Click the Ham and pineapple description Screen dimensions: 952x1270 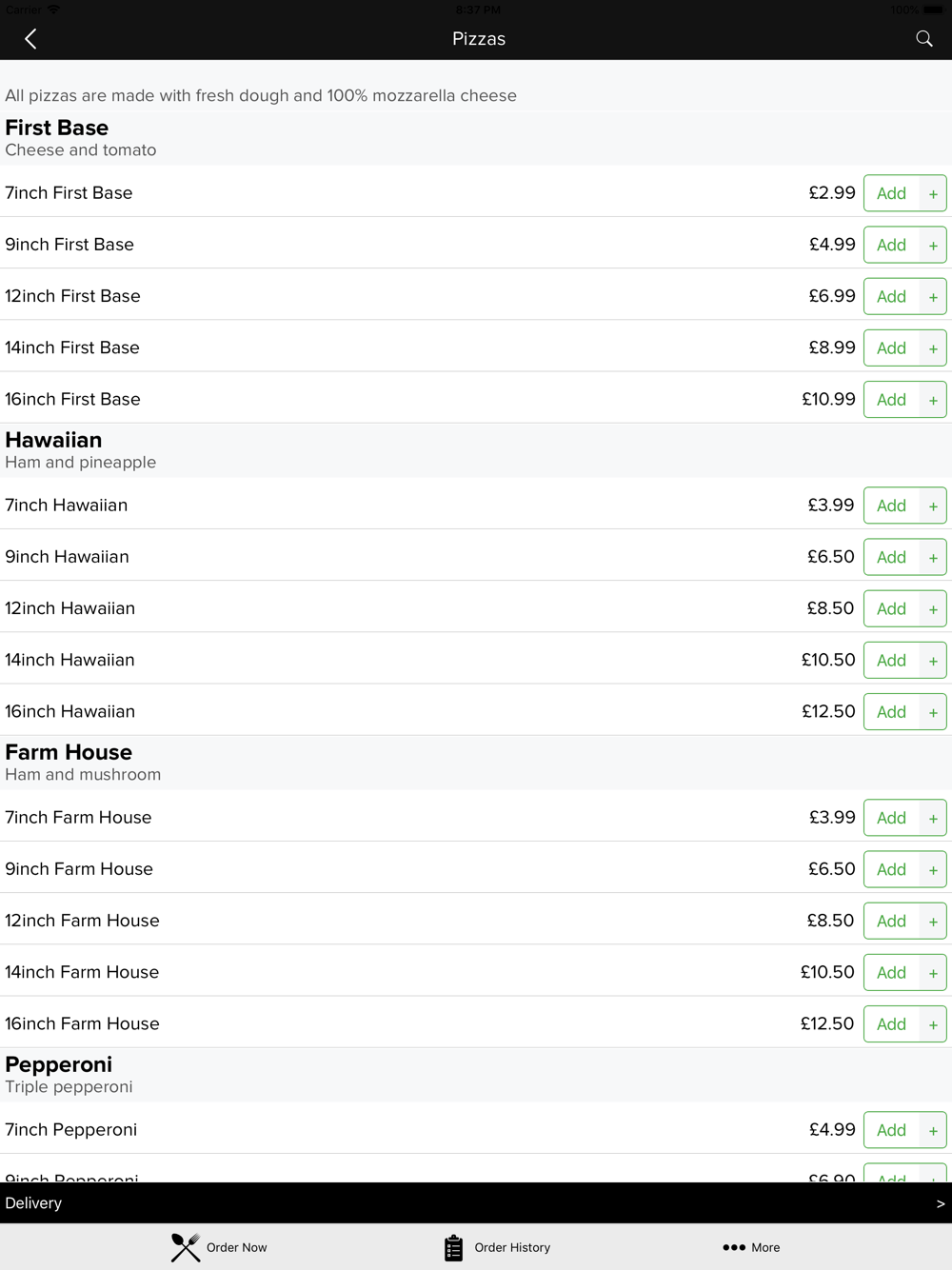[81, 463]
